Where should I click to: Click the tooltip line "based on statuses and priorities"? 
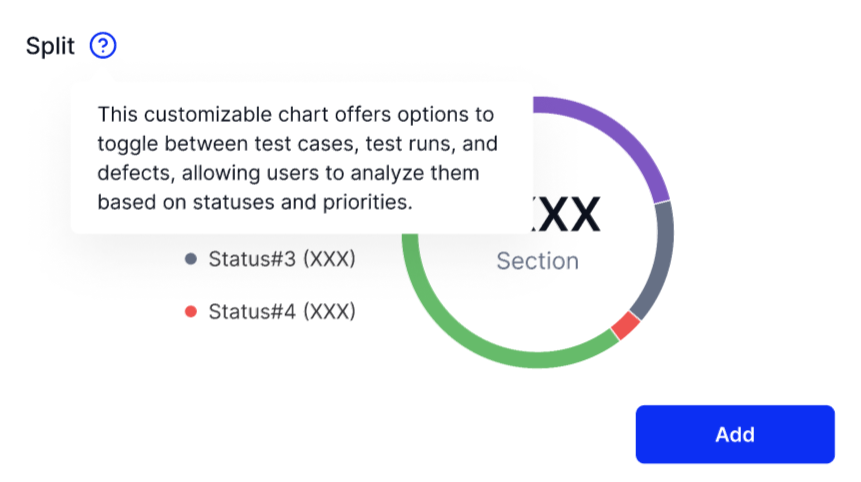pos(254,202)
